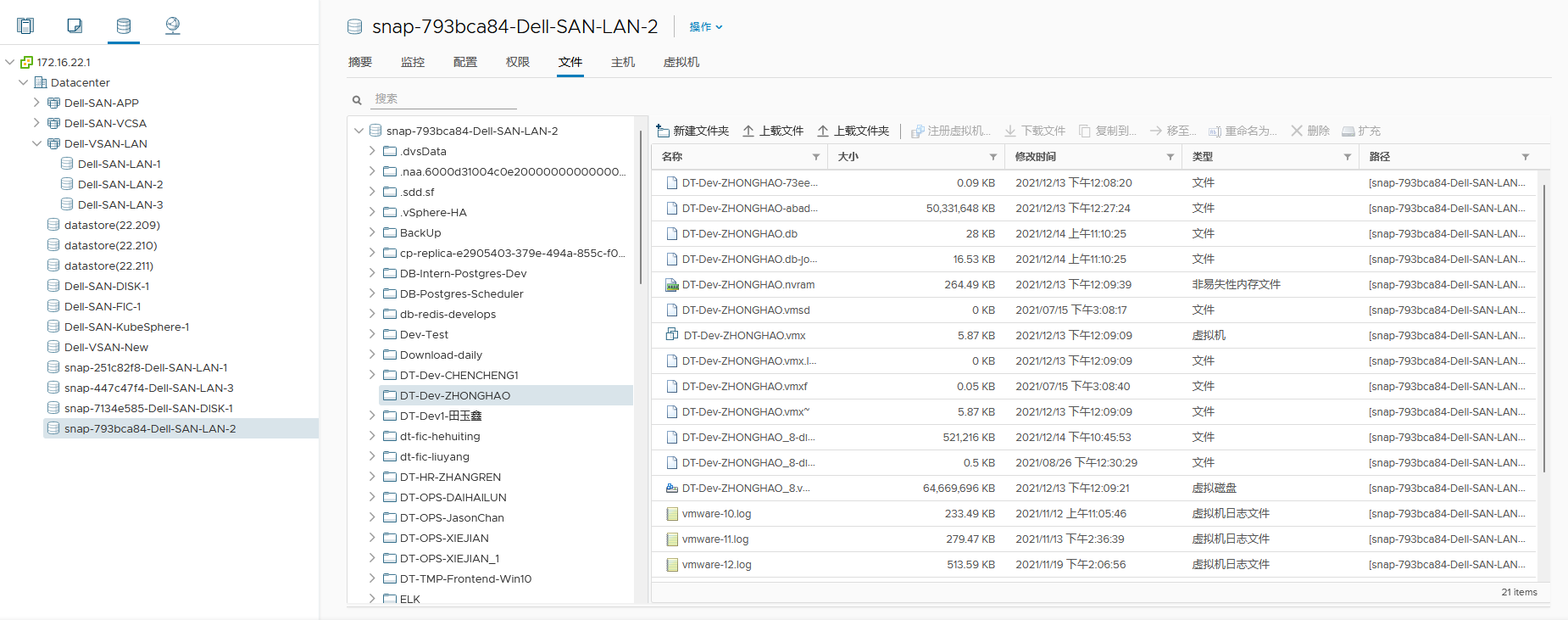Click the folder tree vertical scrollbar
This screenshot has width=1568, height=620.
point(640,208)
